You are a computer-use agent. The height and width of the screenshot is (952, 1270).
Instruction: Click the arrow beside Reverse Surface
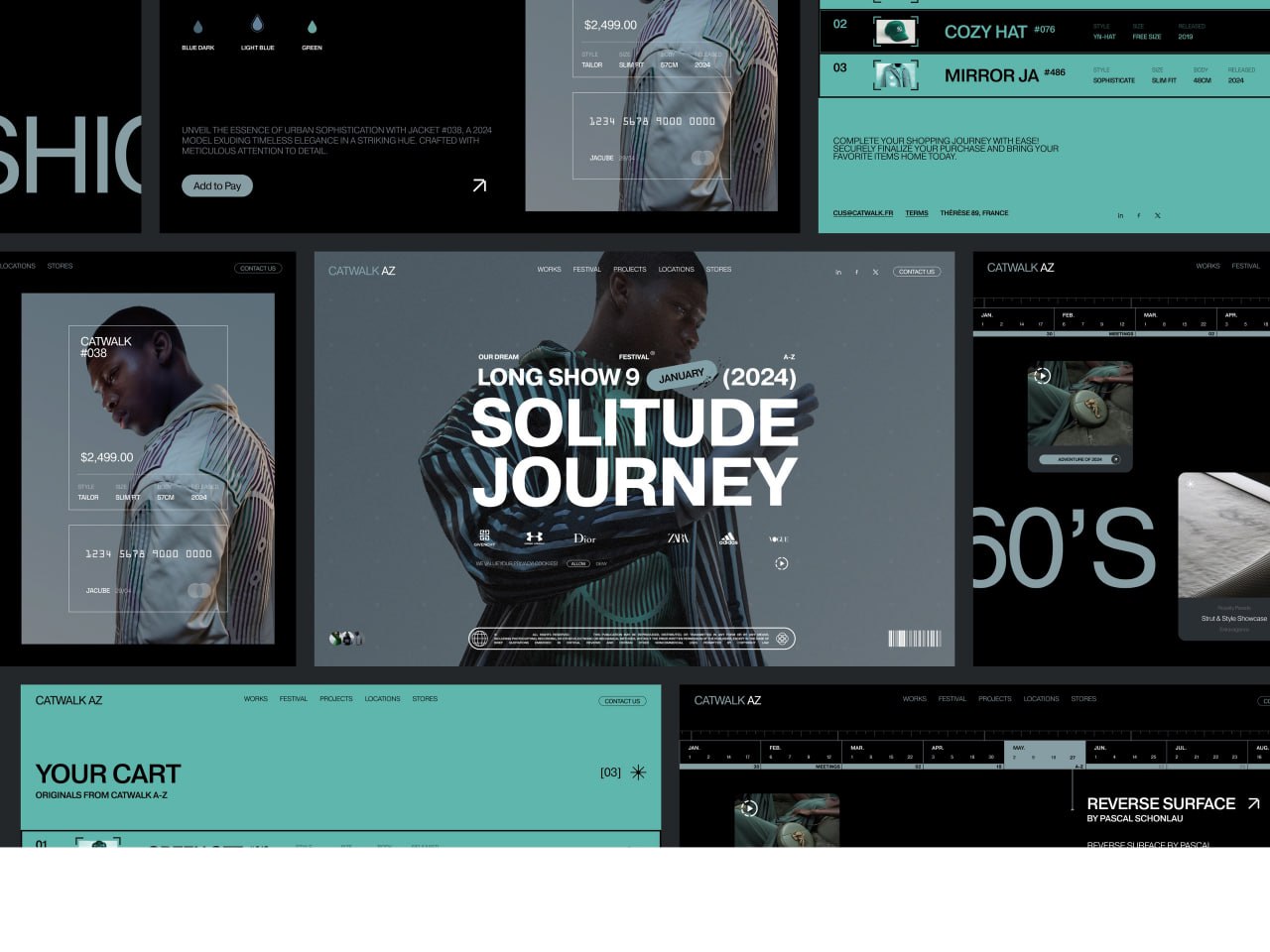[x=1253, y=803]
